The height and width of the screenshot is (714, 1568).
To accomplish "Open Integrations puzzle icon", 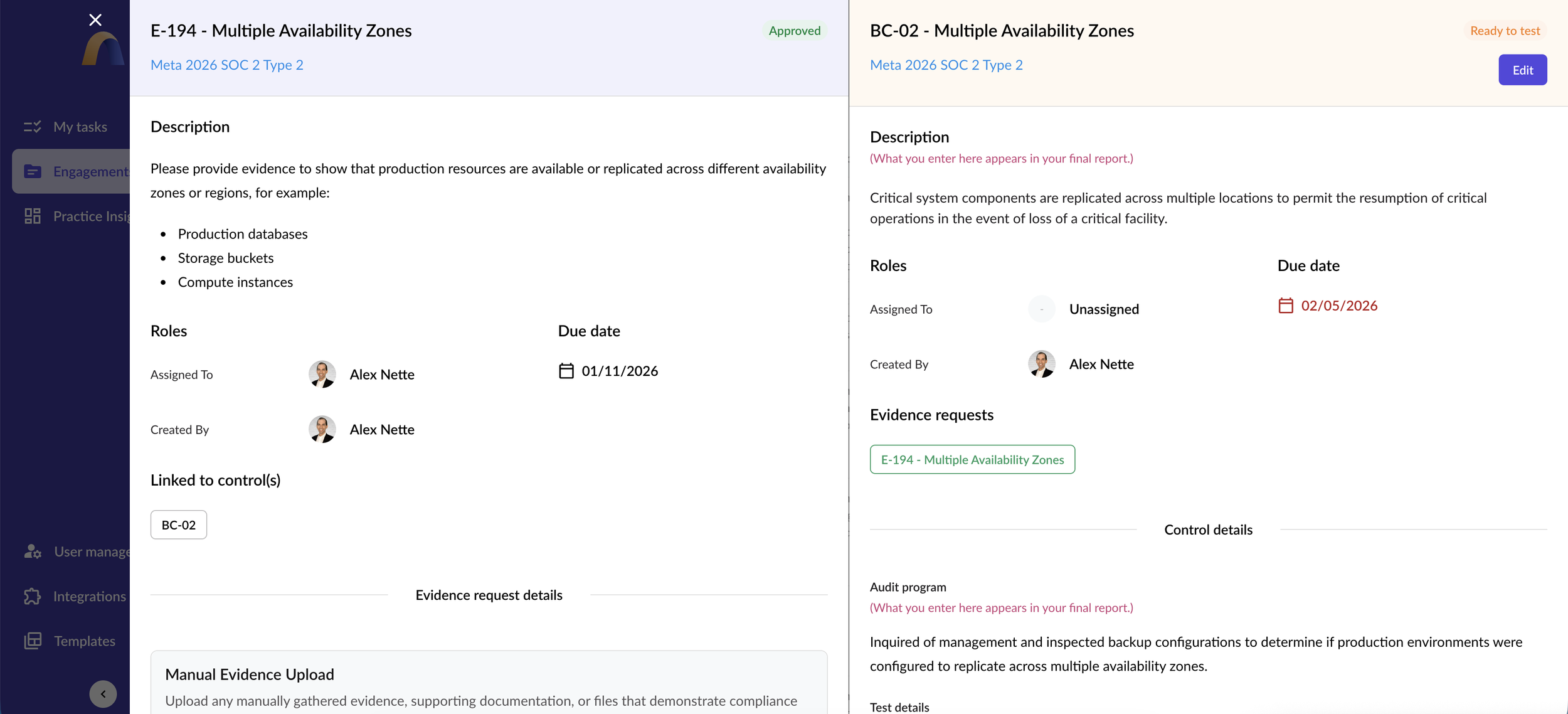I will (x=33, y=596).
